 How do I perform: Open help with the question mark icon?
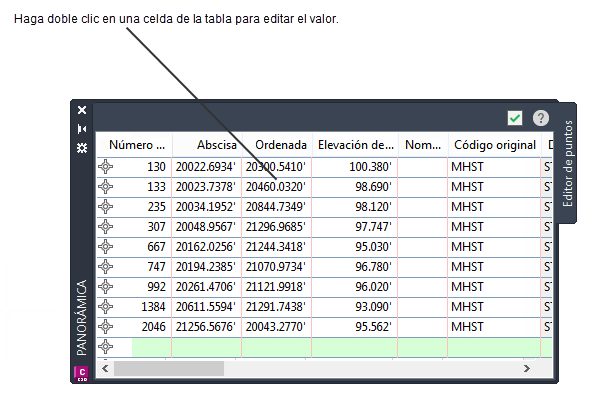click(x=541, y=118)
